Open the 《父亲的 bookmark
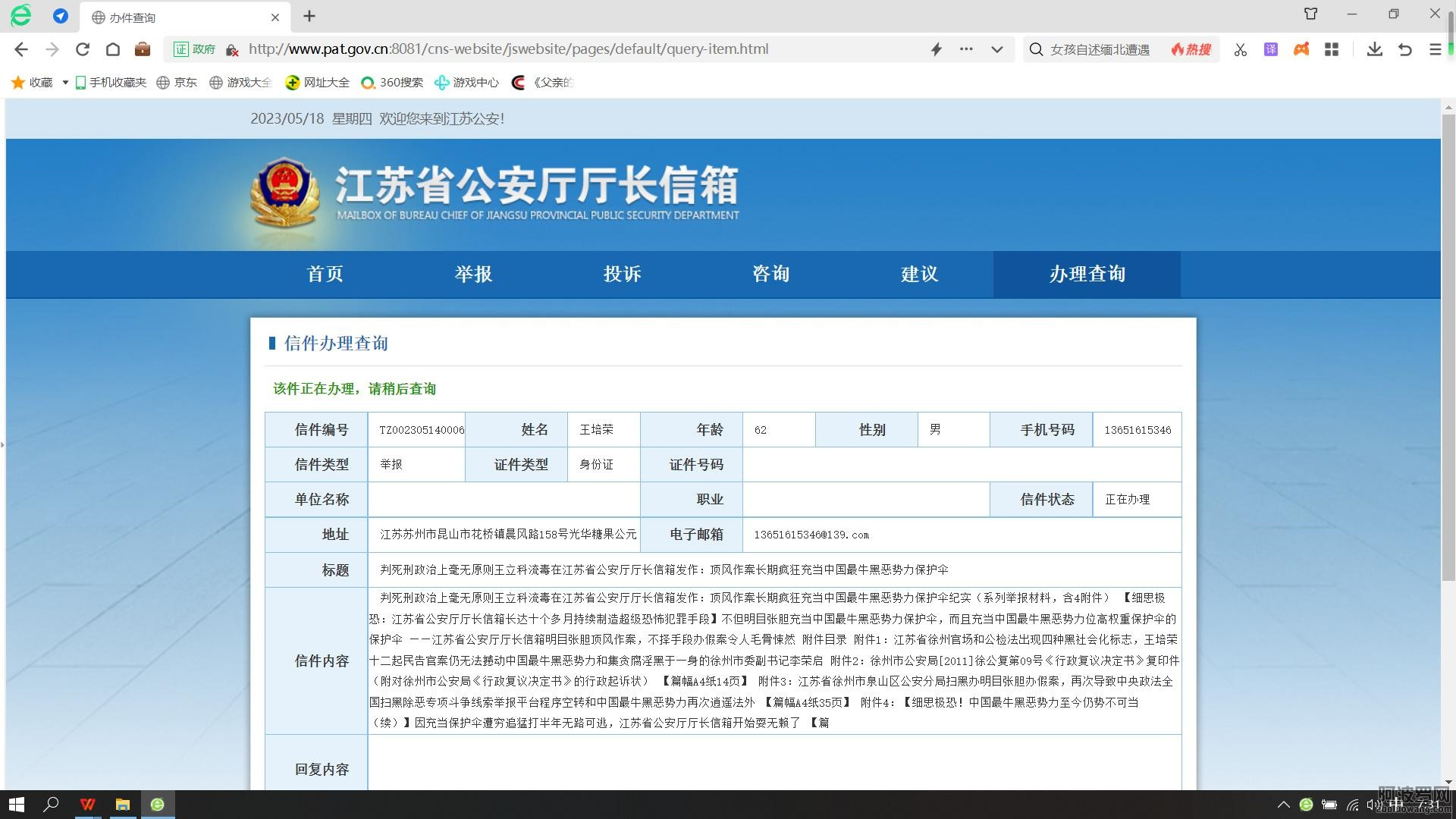The height and width of the screenshot is (819, 1456). click(542, 83)
